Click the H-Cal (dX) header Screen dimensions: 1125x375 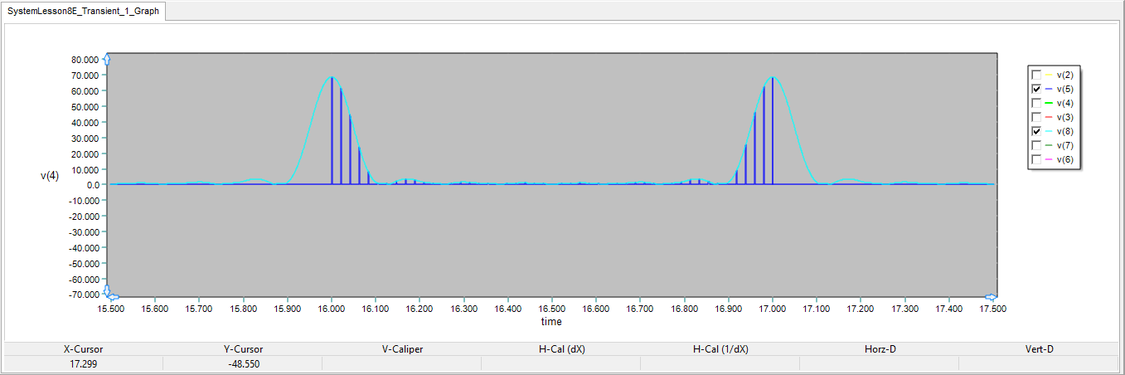[x=561, y=349]
